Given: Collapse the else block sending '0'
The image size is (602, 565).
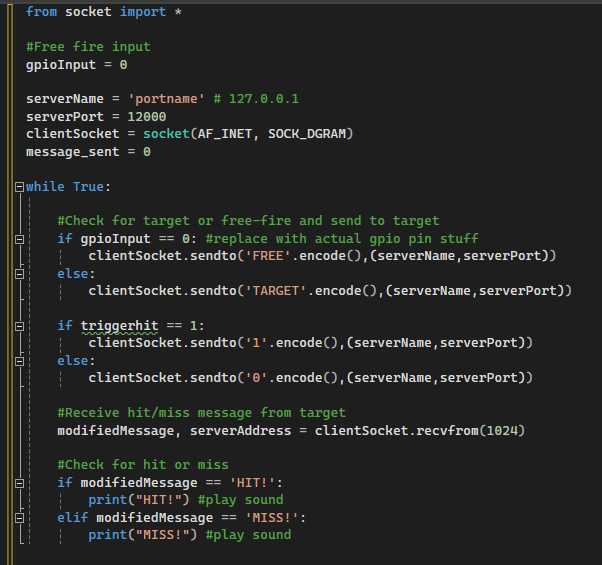Looking at the screenshot, I should coord(19,361).
